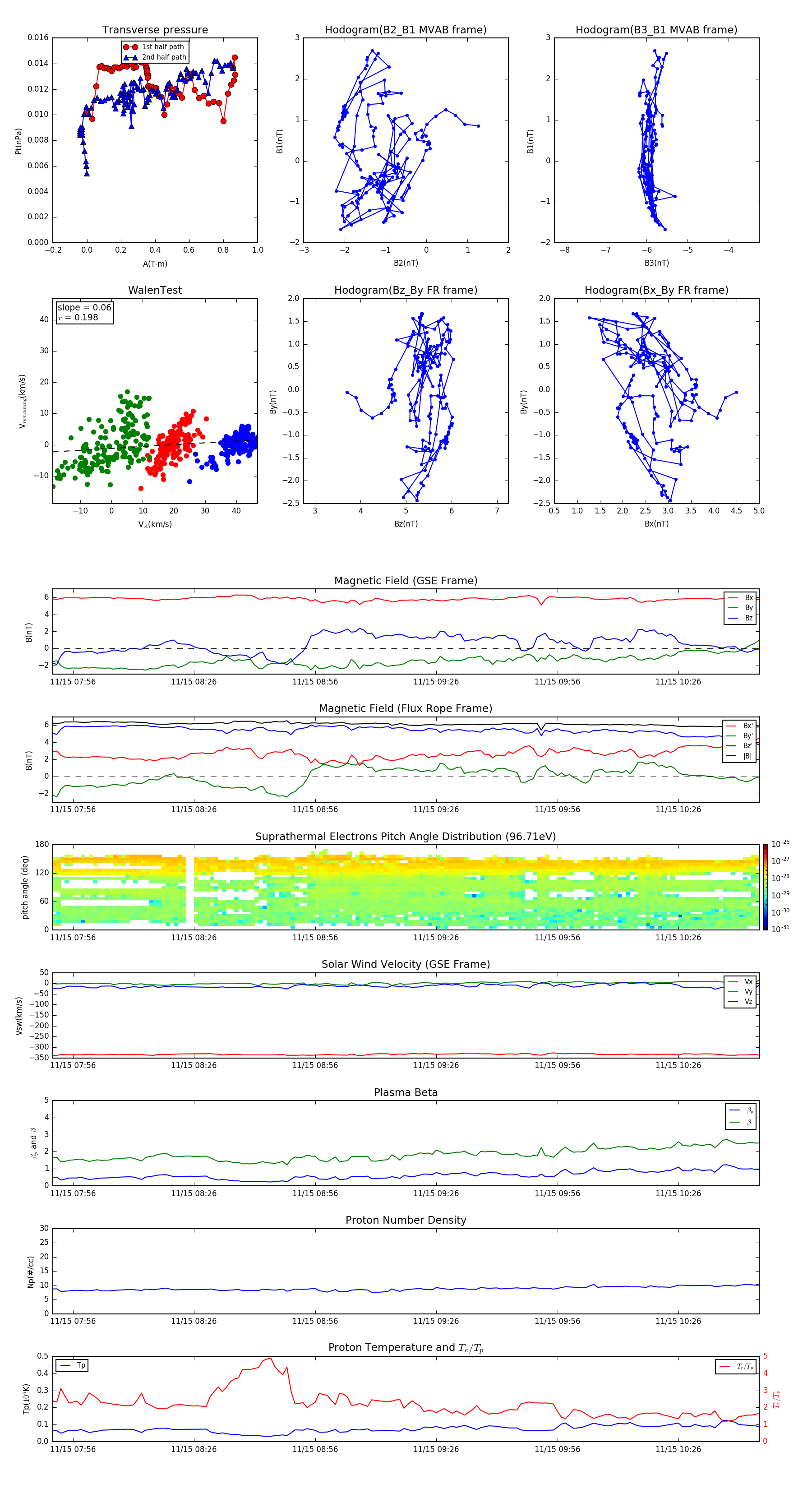
Task: Select '|B|' in the Flux Rope legend
Action: 740,756
